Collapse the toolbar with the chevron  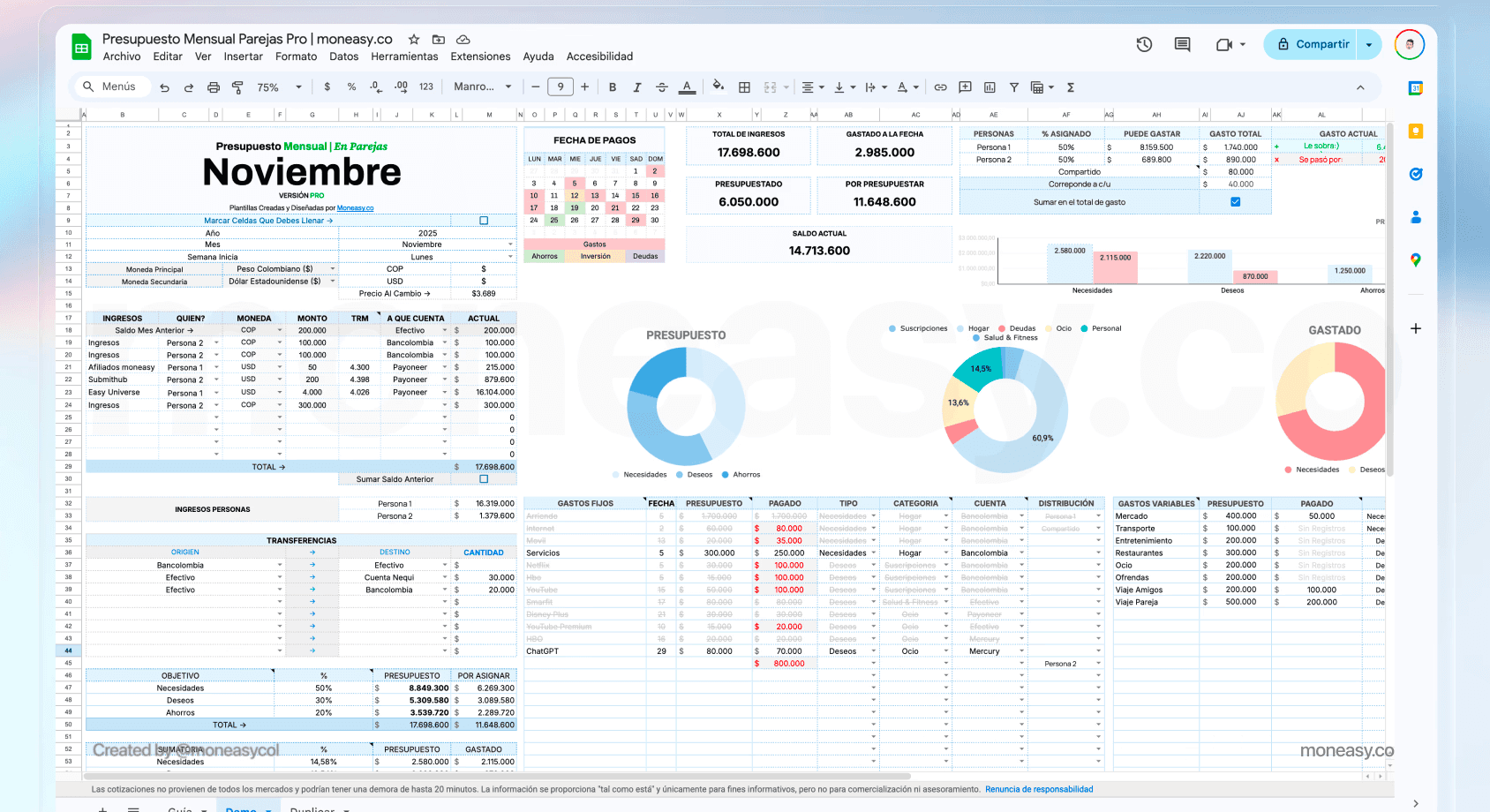pyautogui.click(x=1360, y=87)
